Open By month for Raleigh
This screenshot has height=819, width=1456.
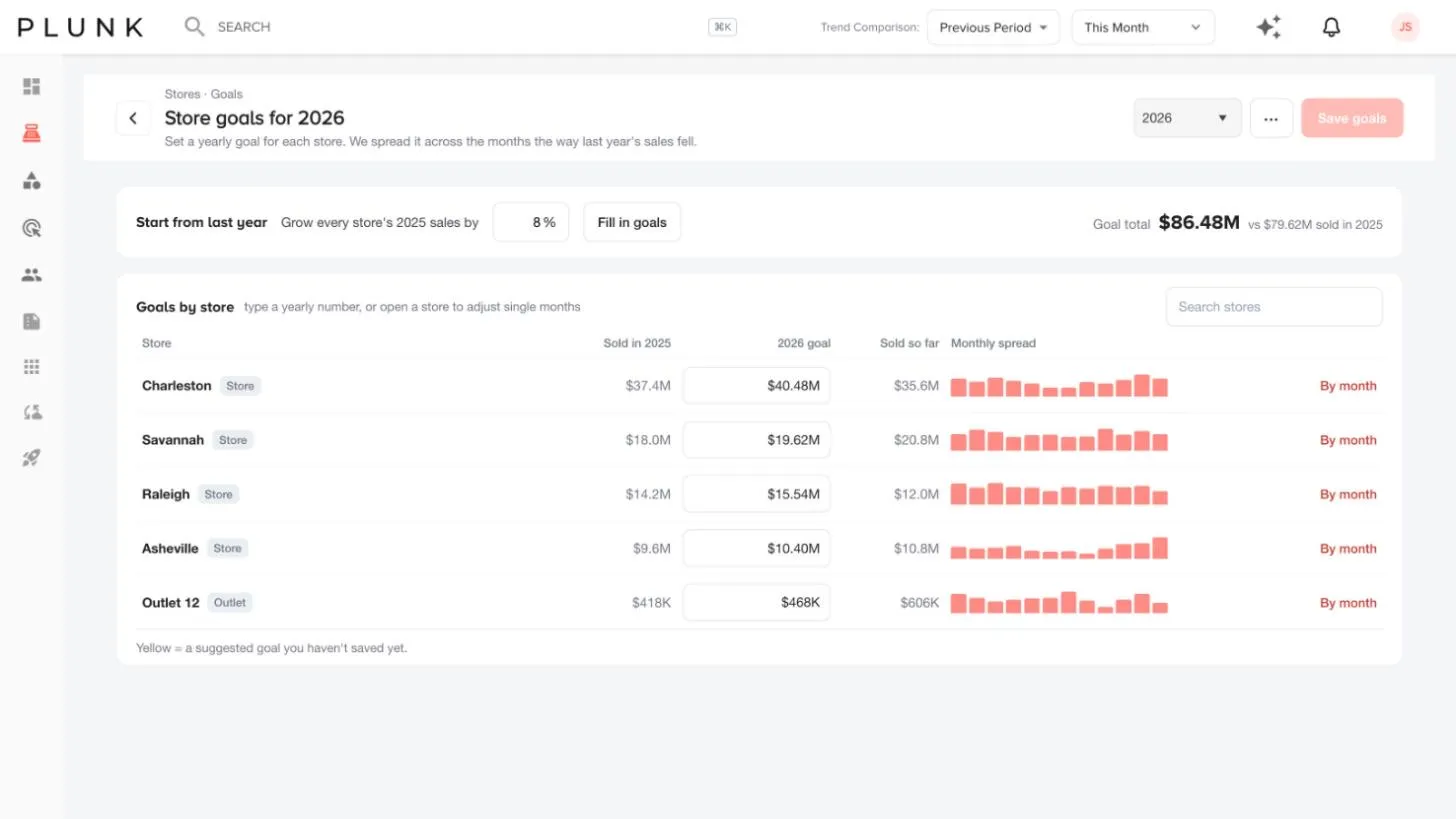[1348, 494]
